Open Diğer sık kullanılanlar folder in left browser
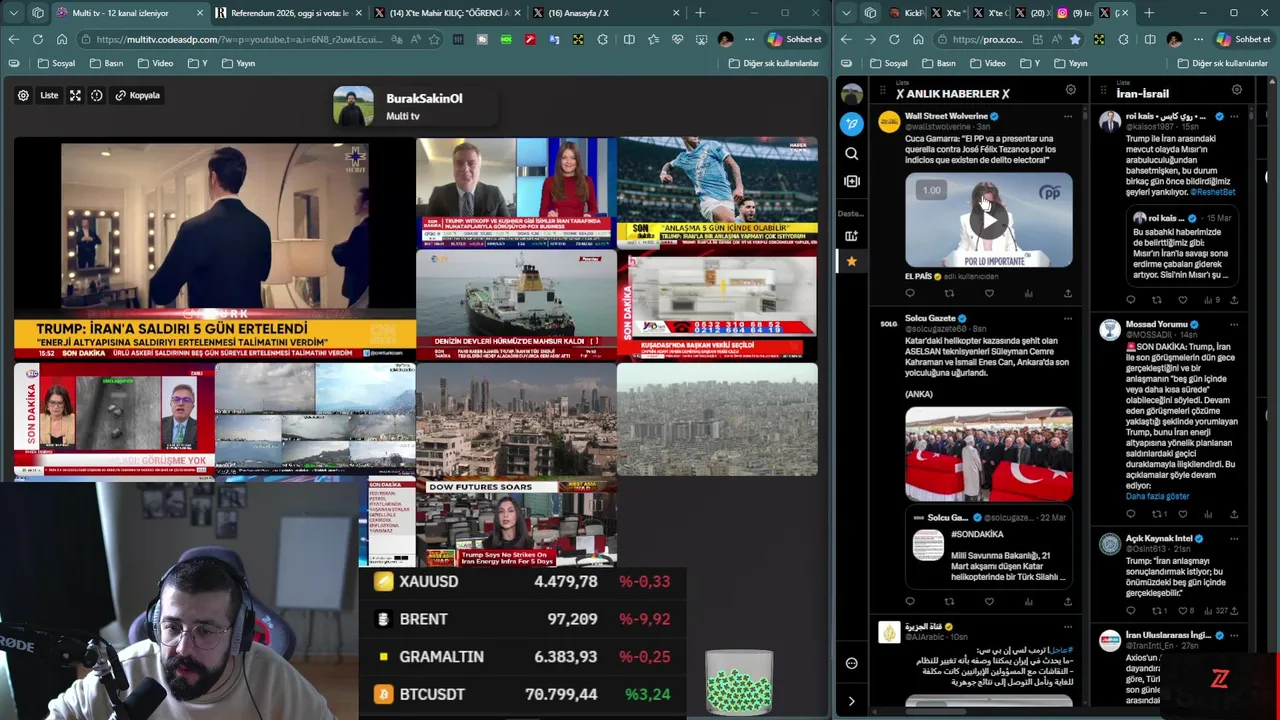The image size is (1280, 720). pos(774,63)
